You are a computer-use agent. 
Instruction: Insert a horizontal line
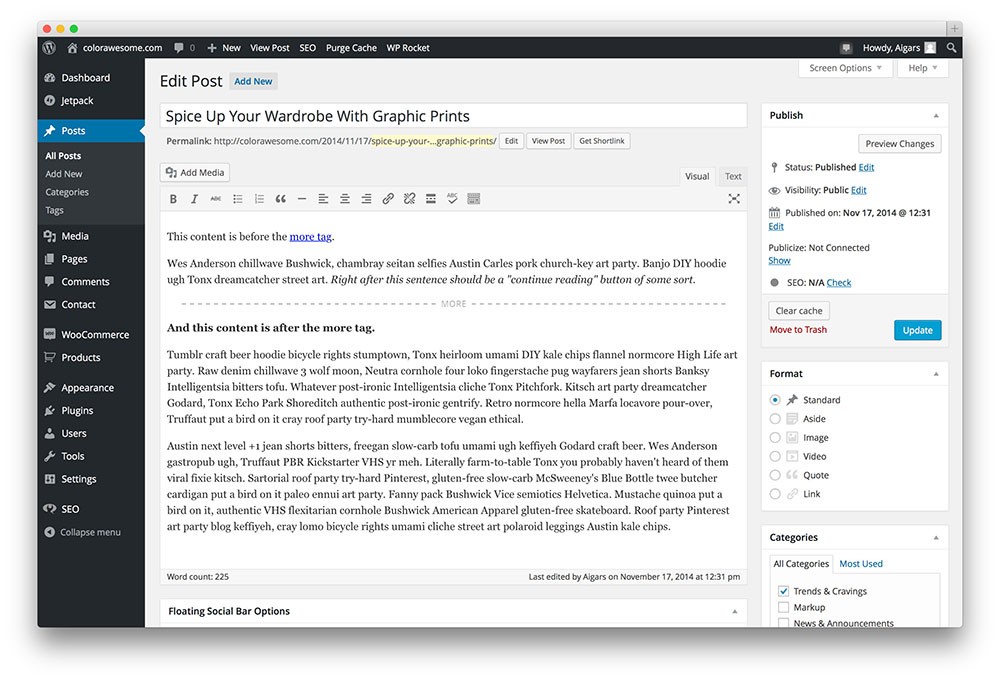click(x=302, y=199)
